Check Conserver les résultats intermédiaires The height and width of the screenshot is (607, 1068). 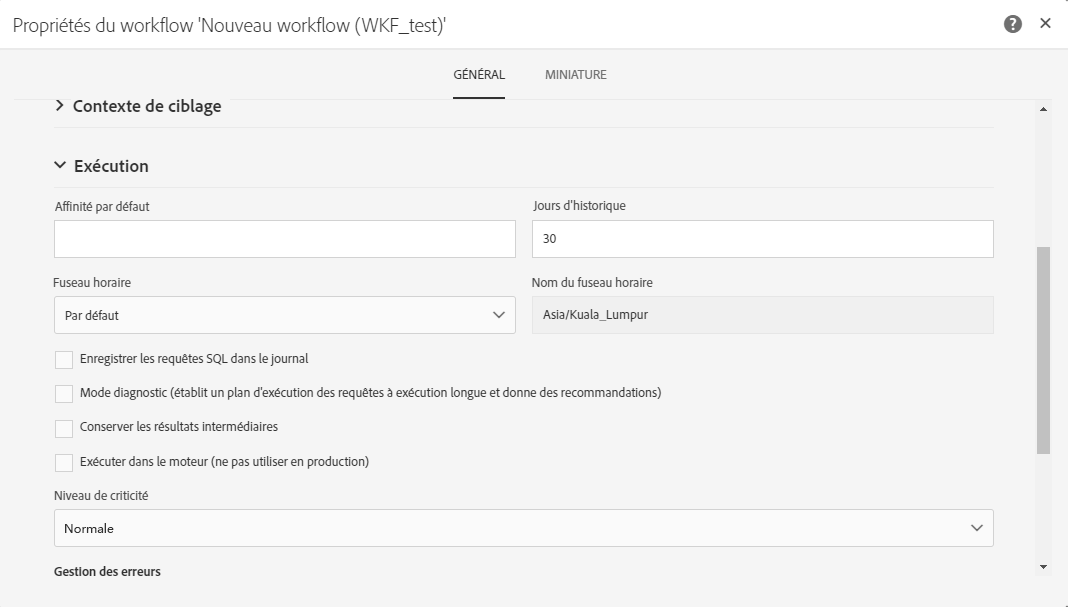pyautogui.click(x=64, y=428)
